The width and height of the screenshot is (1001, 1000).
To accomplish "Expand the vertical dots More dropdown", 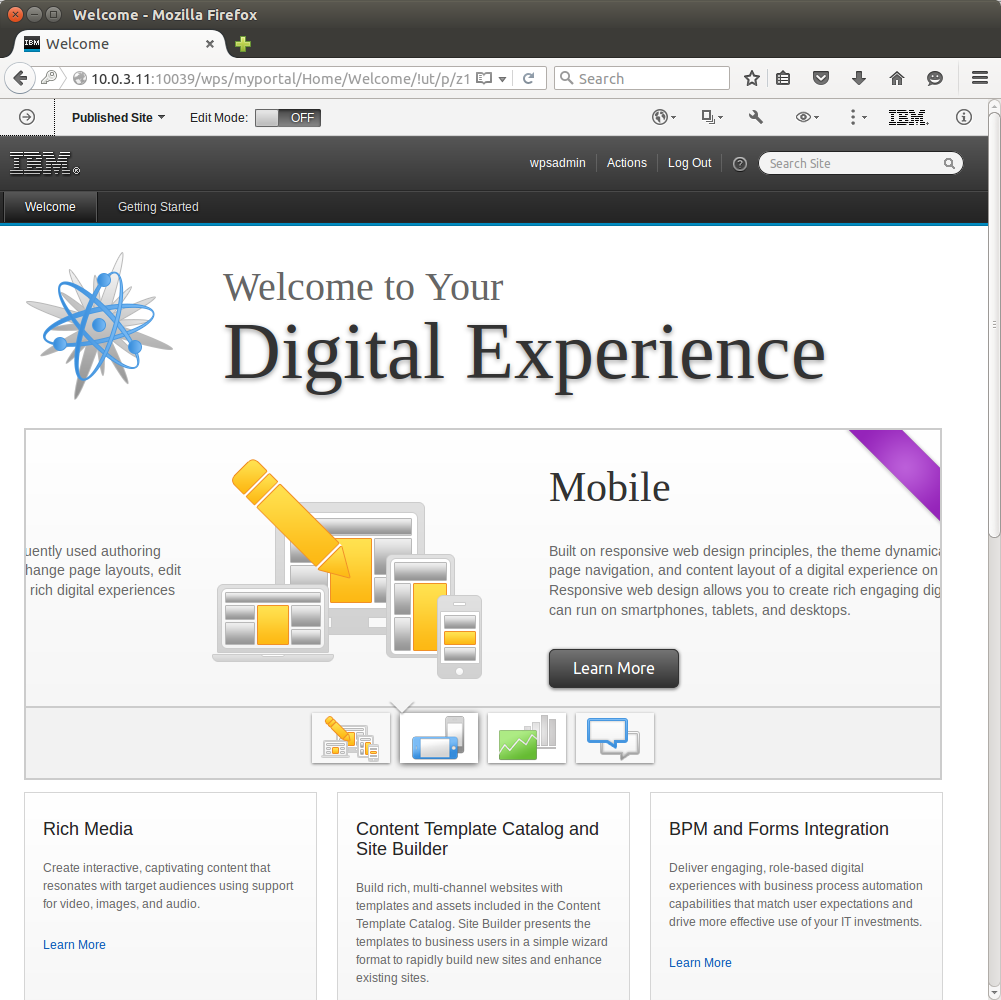I will [857, 117].
